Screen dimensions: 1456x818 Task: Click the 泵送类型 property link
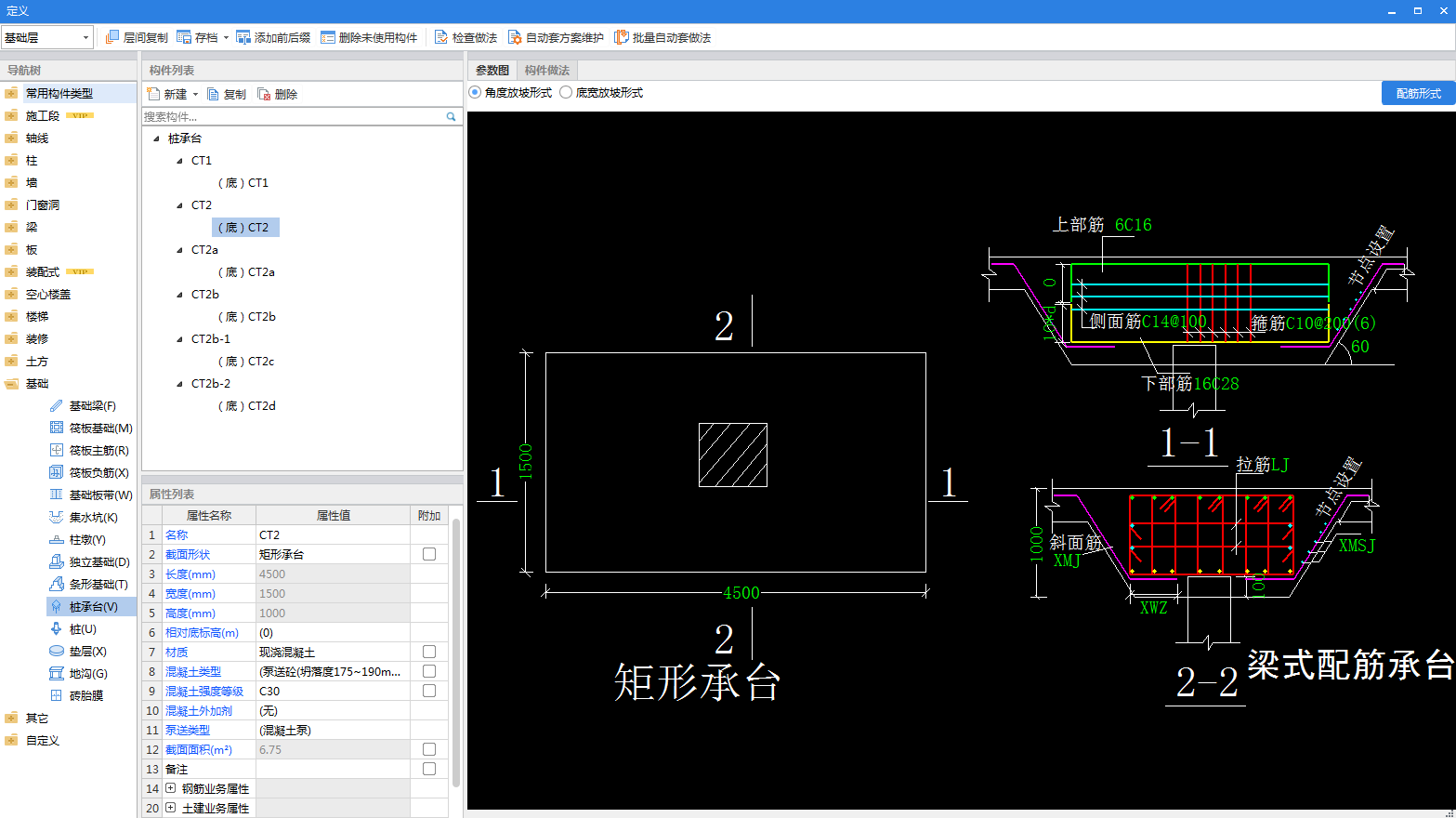coord(188,730)
